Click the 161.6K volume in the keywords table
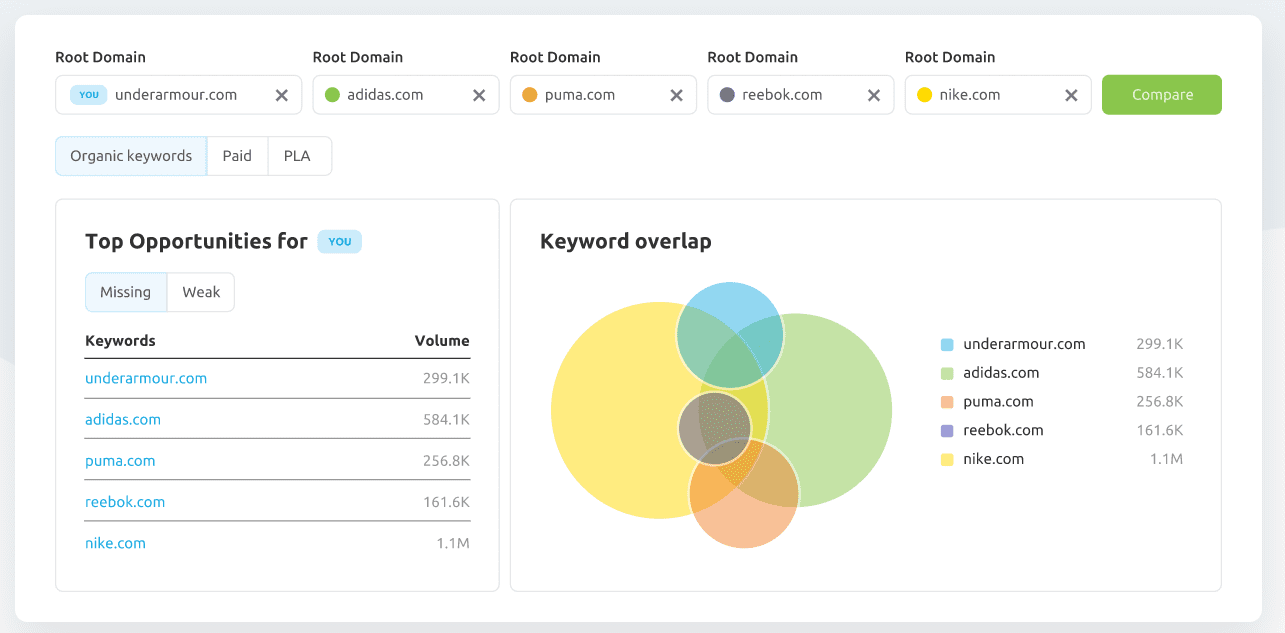The image size is (1285, 633). click(x=446, y=502)
